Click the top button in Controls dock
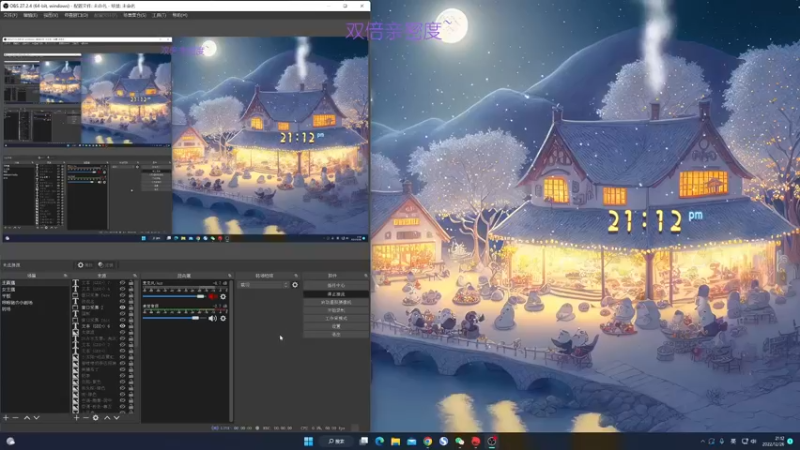This screenshot has width=800, height=450. (336, 286)
